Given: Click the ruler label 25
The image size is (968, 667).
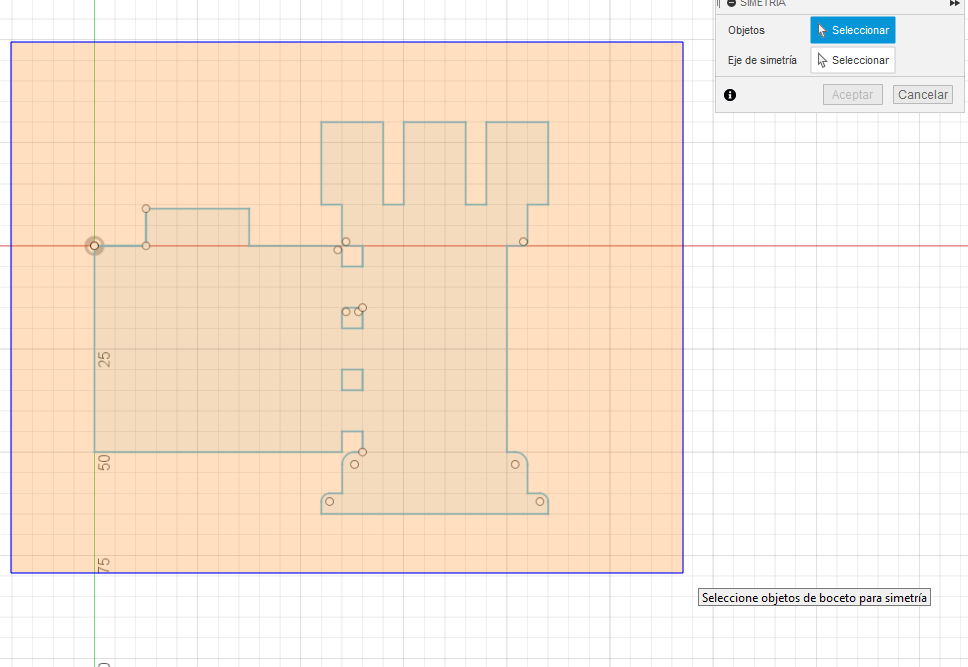Looking at the screenshot, I should [104, 359].
